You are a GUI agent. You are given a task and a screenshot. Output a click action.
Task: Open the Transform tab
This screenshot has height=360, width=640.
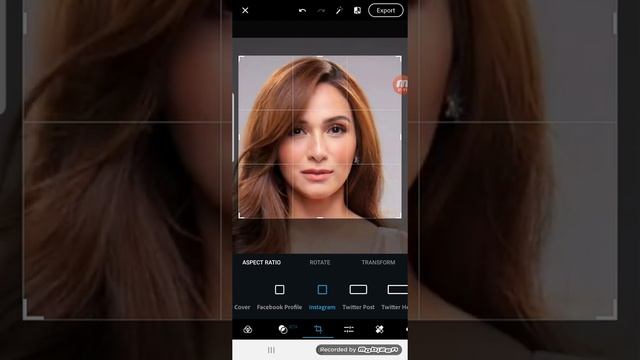[378, 262]
